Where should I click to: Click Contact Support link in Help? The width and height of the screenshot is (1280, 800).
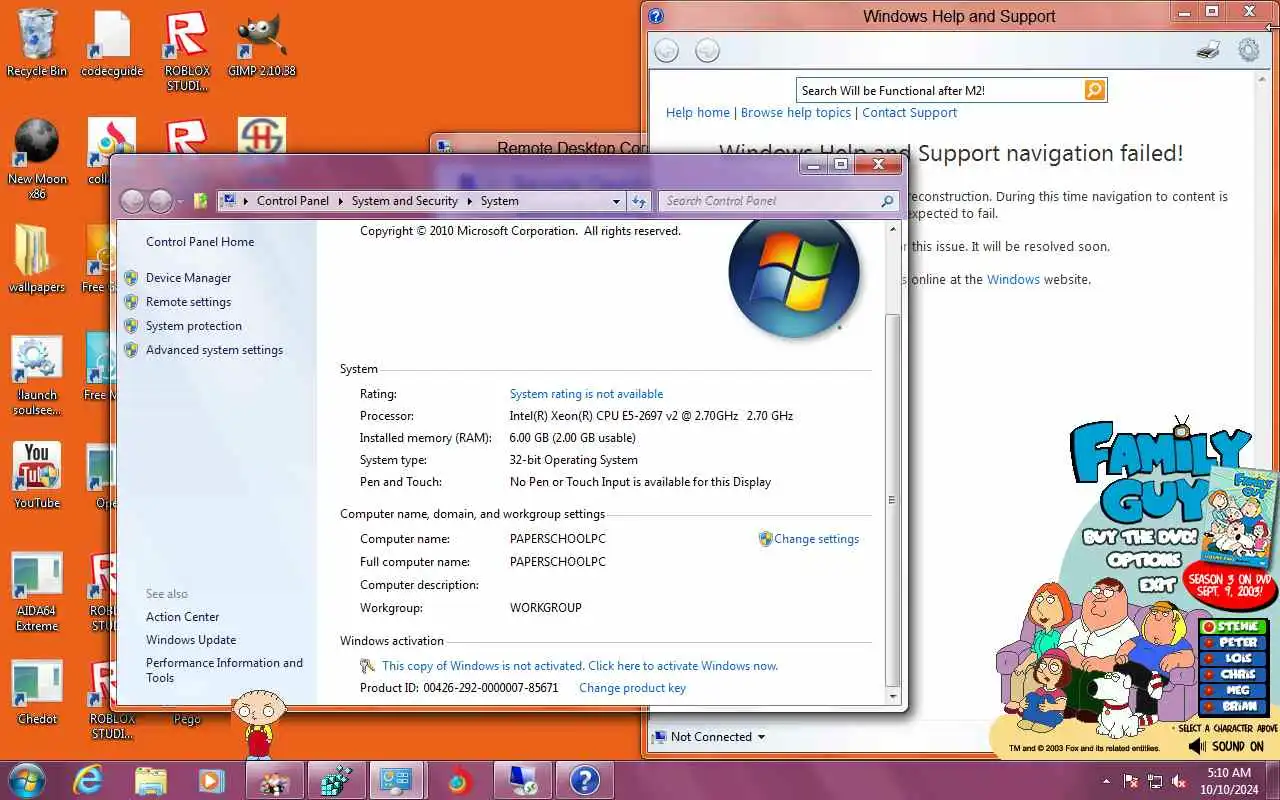coord(910,113)
